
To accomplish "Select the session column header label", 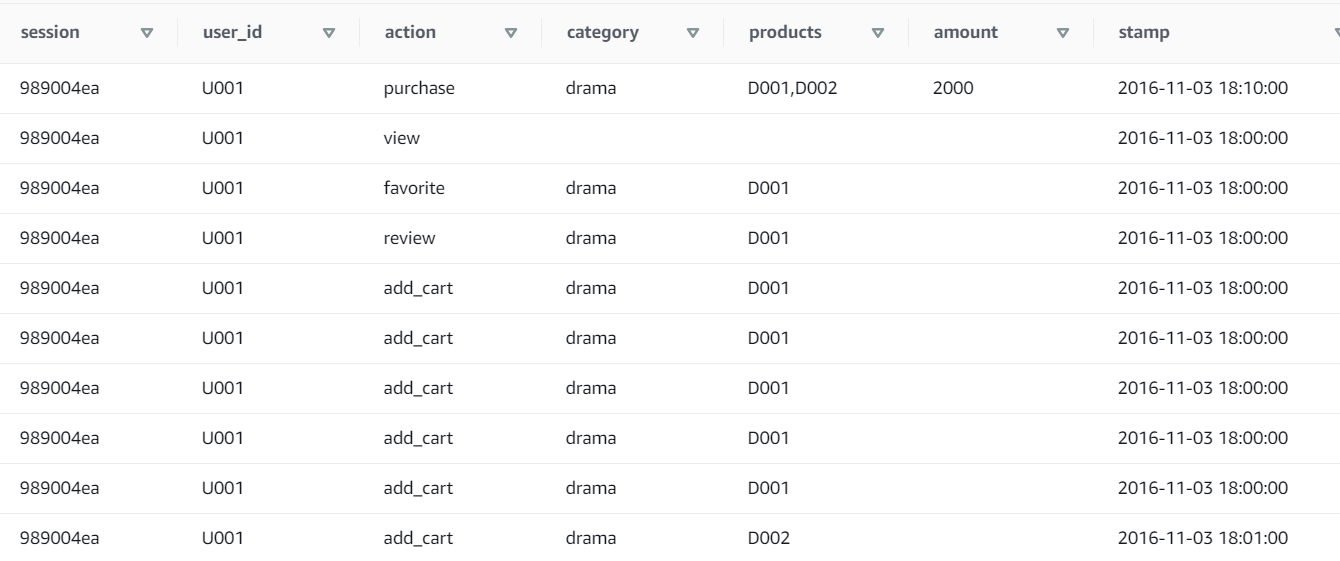I will pyautogui.click(x=50, y=32).
